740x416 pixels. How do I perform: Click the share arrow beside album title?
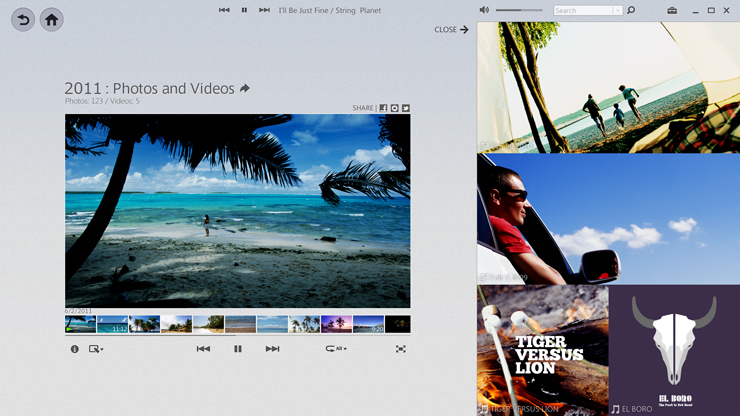click(x=245, y=88)
